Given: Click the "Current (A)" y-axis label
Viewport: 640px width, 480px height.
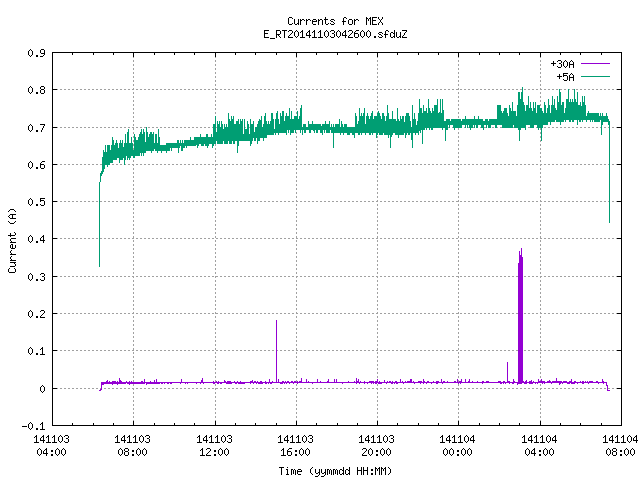Looking at the screenshot, I should [x=12, y=241].
